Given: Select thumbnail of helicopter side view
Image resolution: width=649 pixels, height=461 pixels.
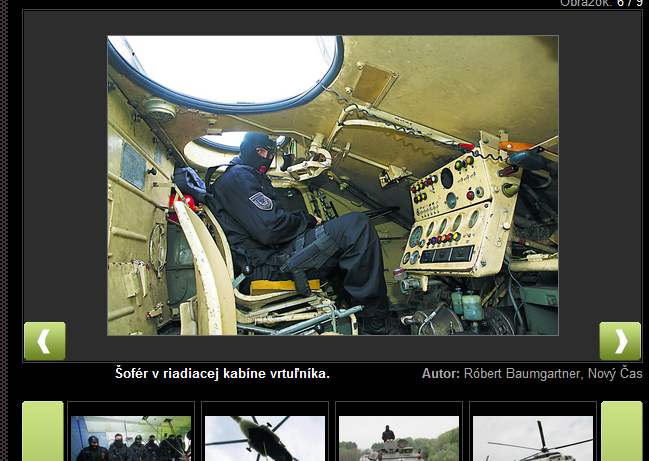Looking at the screenshot, I should (532, 438).
